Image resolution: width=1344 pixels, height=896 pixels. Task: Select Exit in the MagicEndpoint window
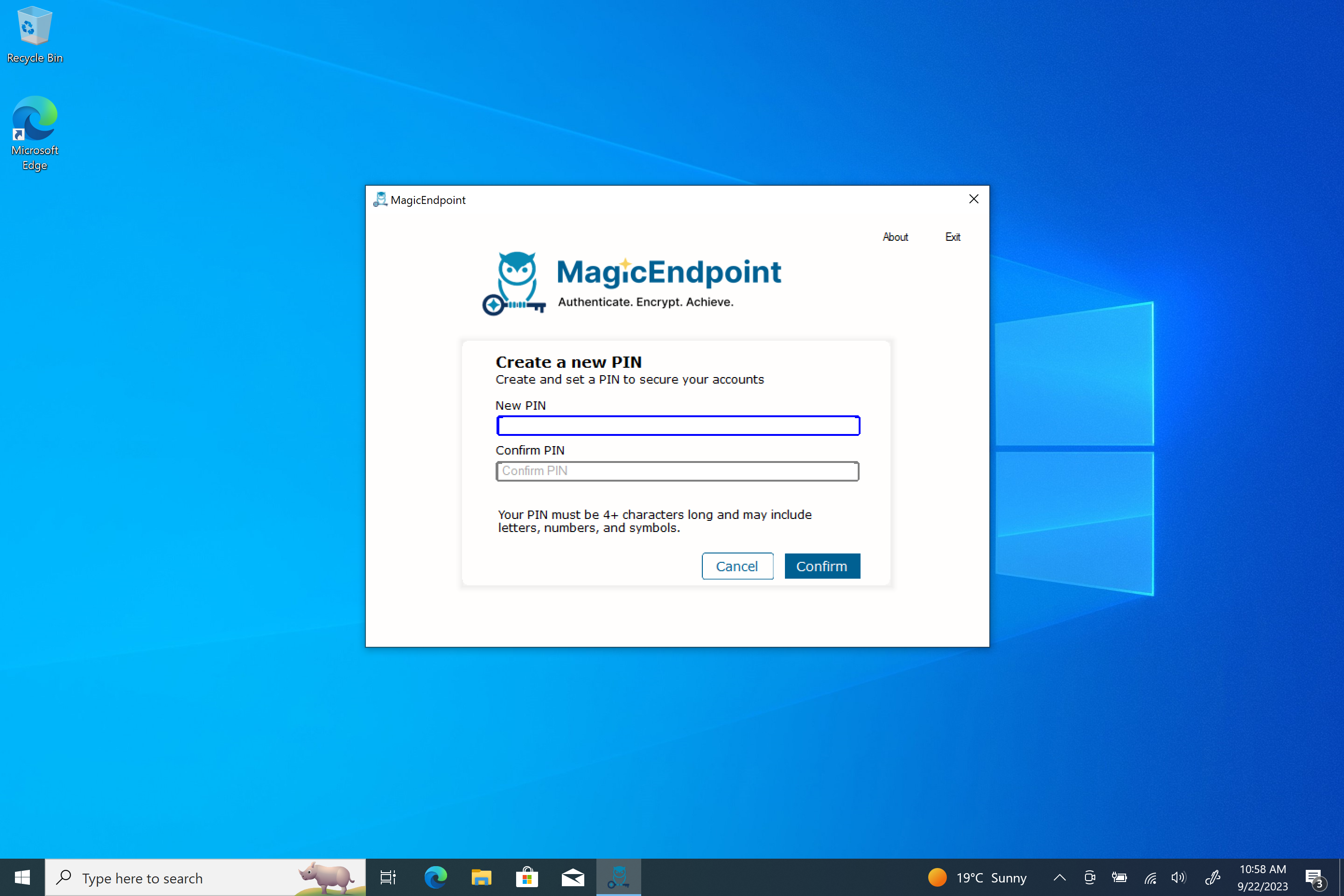pos(952,237)
